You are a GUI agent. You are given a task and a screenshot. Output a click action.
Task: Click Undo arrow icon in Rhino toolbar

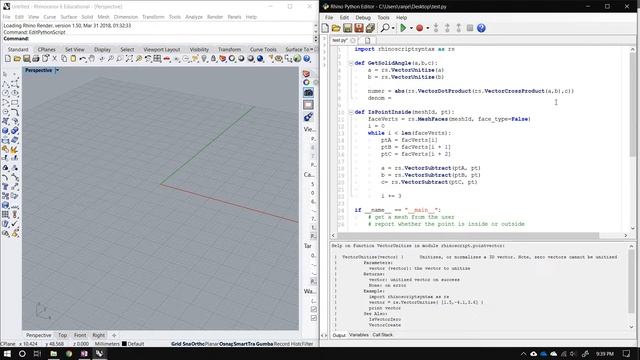[83, 59]
